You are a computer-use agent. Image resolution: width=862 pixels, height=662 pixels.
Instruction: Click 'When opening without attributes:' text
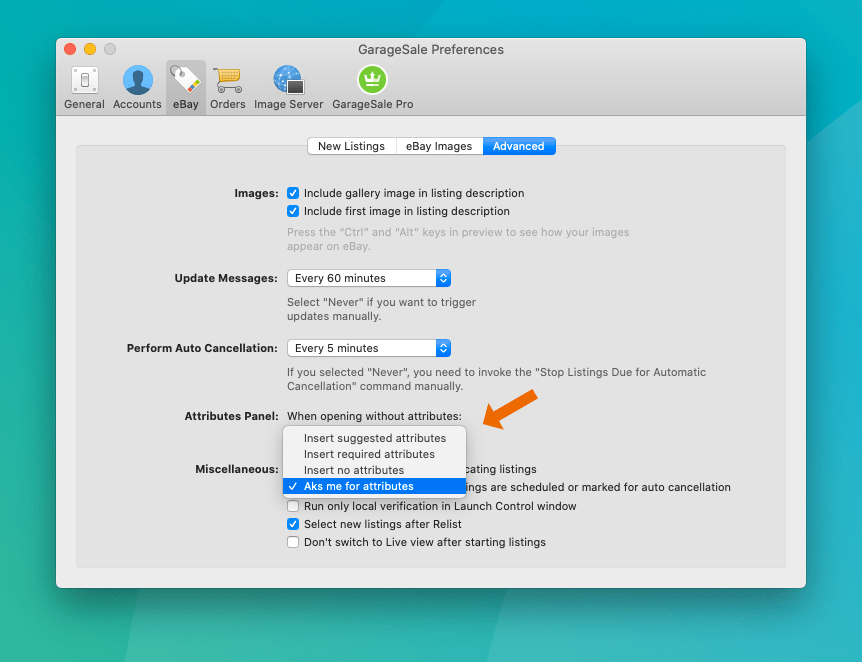[x=374, y=416]
